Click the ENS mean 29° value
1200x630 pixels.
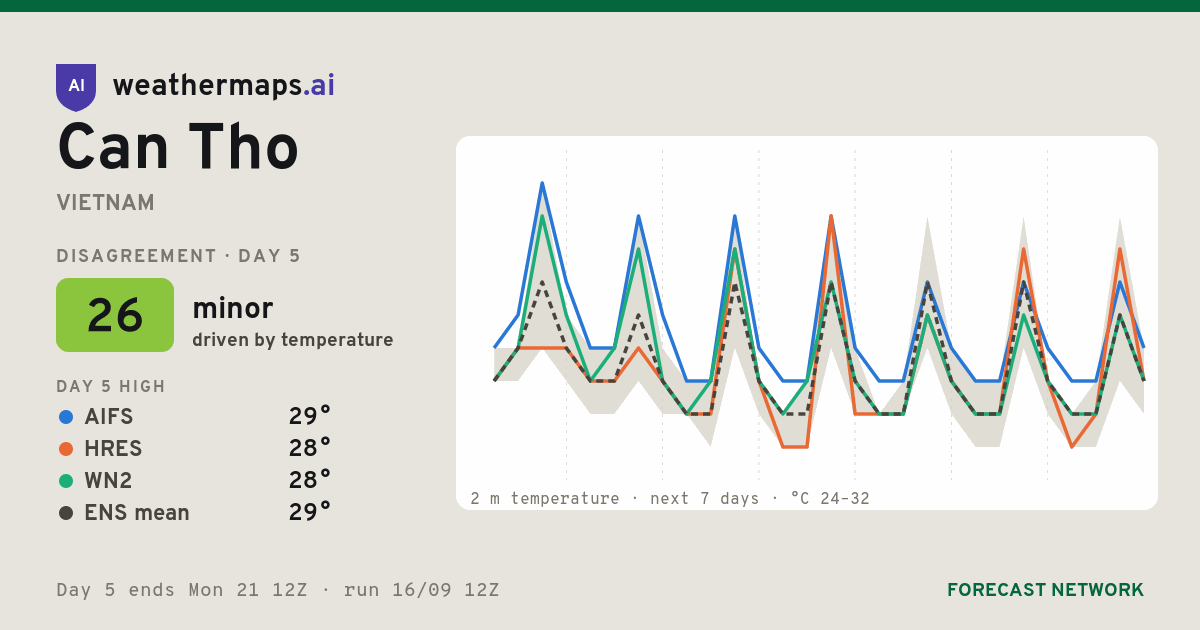(x=310, y=512)
